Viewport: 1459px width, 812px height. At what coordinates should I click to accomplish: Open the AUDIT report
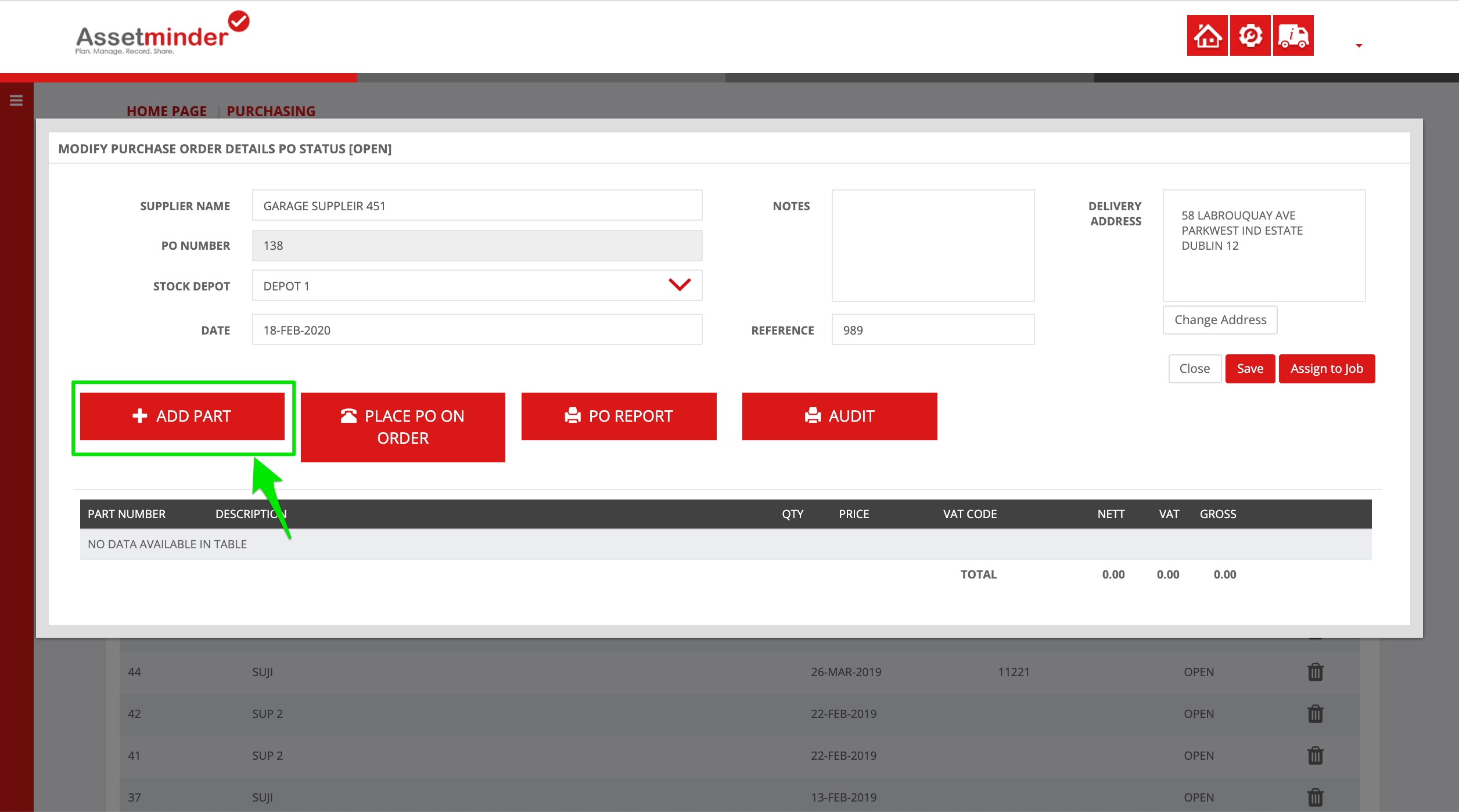point(839,416)
